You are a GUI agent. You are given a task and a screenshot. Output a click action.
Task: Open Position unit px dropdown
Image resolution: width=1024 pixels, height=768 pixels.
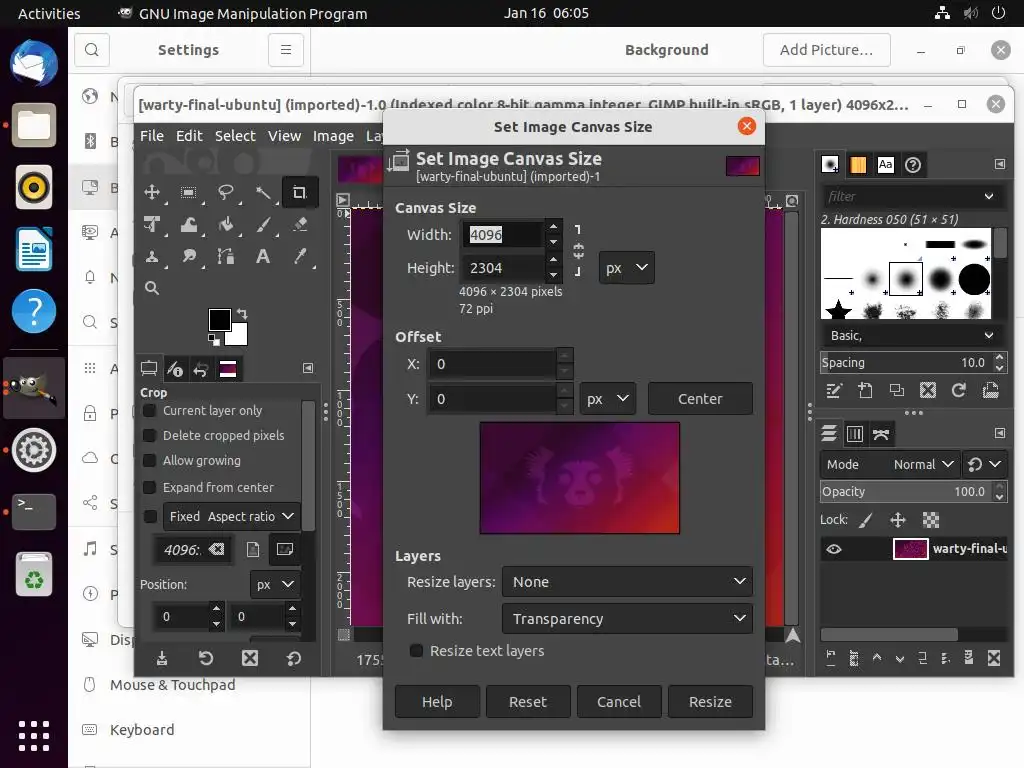pos(275,584)
